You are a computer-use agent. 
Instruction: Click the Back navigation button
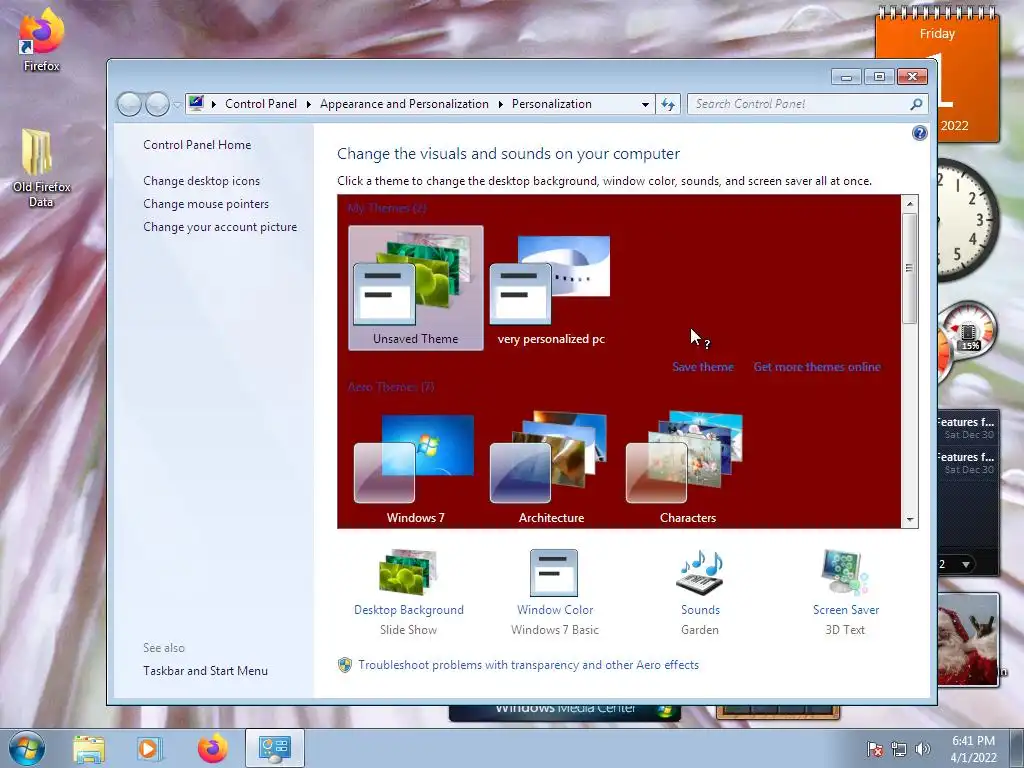(129, 104)
